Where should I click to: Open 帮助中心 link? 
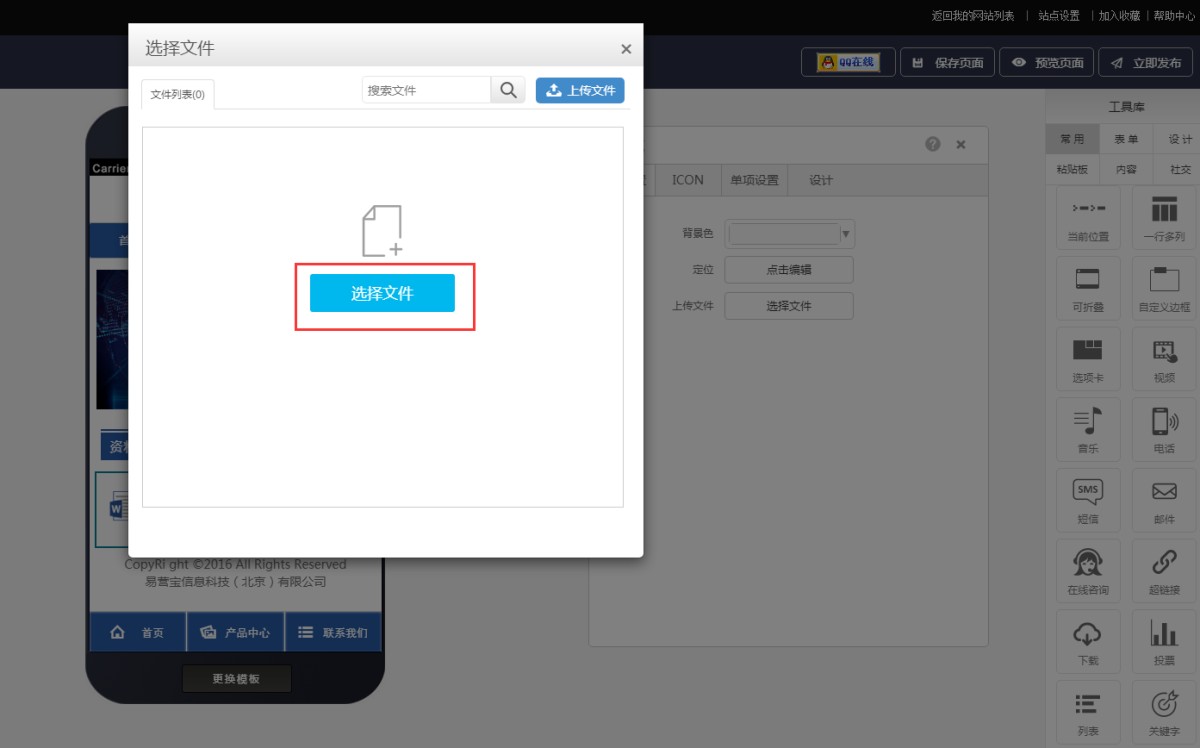1174,16
